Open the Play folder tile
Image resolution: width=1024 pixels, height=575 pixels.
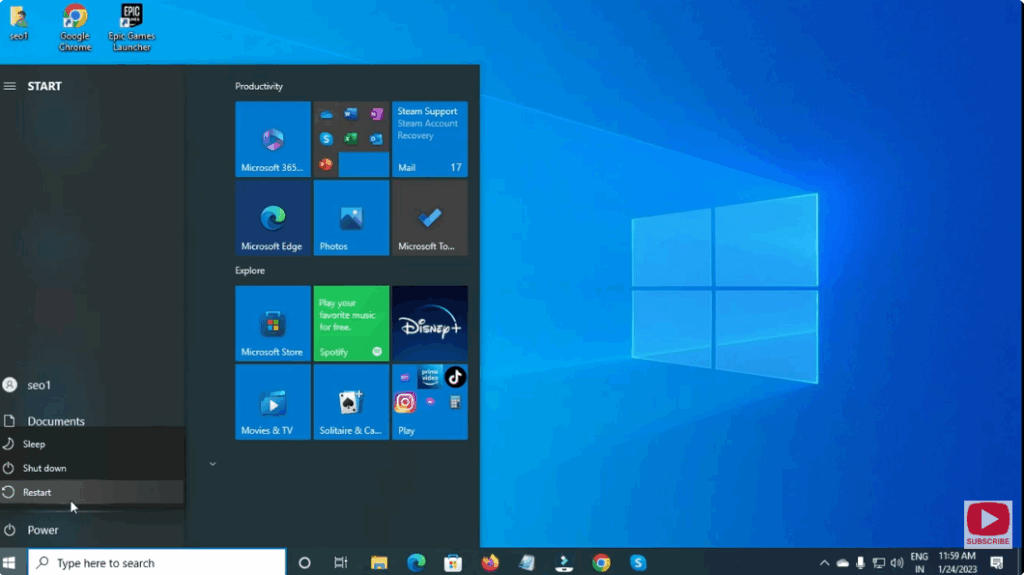click(x=430, y=402)
